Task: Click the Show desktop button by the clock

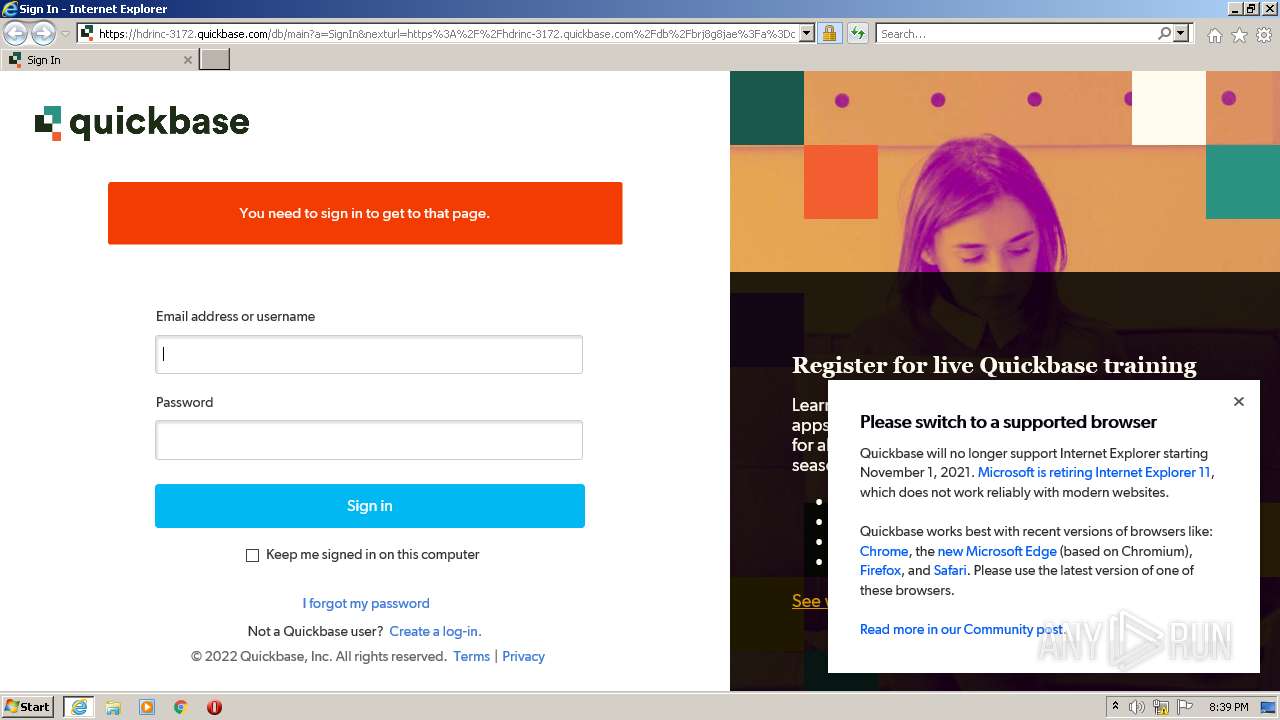Action: pos(1268,707)
